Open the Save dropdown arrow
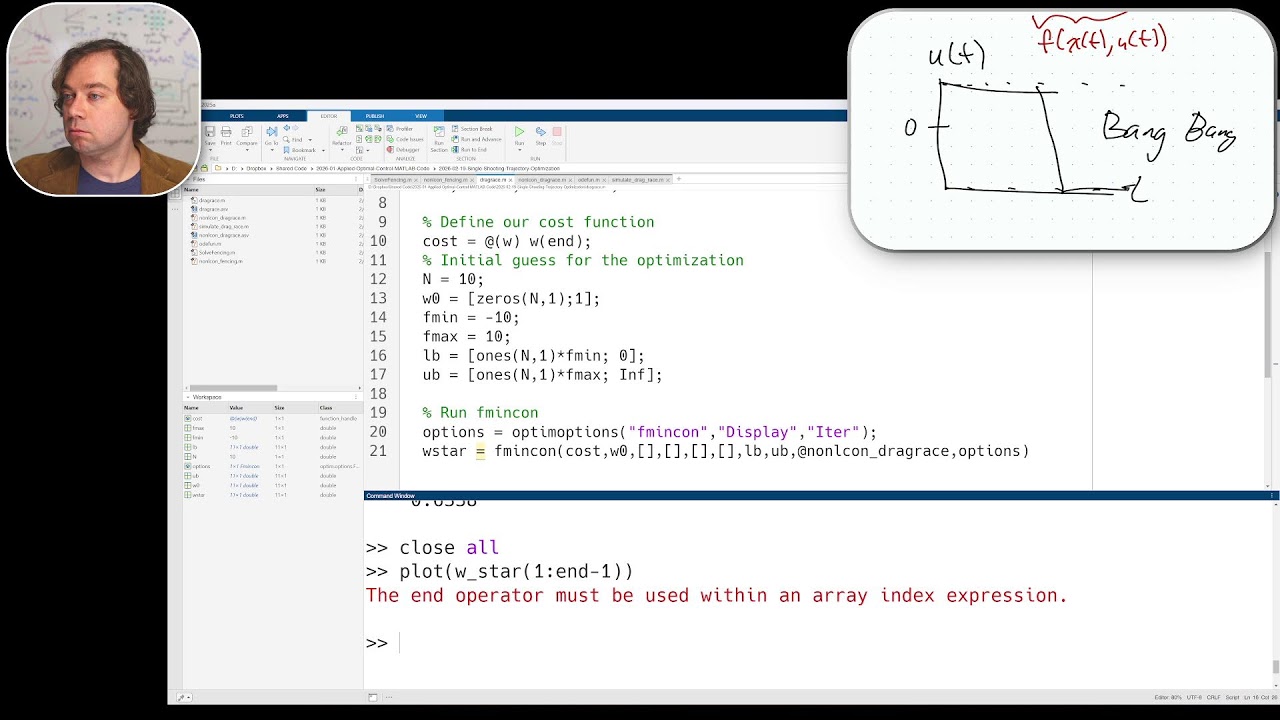This screenshot has width=1280, height=720. pyautogui.click(x=210, y=150)
